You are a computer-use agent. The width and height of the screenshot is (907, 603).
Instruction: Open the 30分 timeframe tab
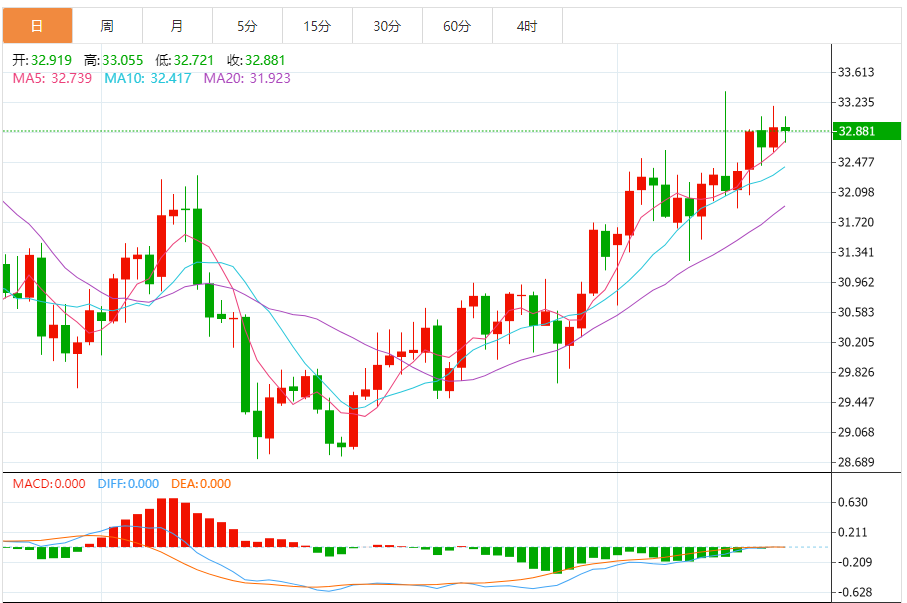coord(388,26)
